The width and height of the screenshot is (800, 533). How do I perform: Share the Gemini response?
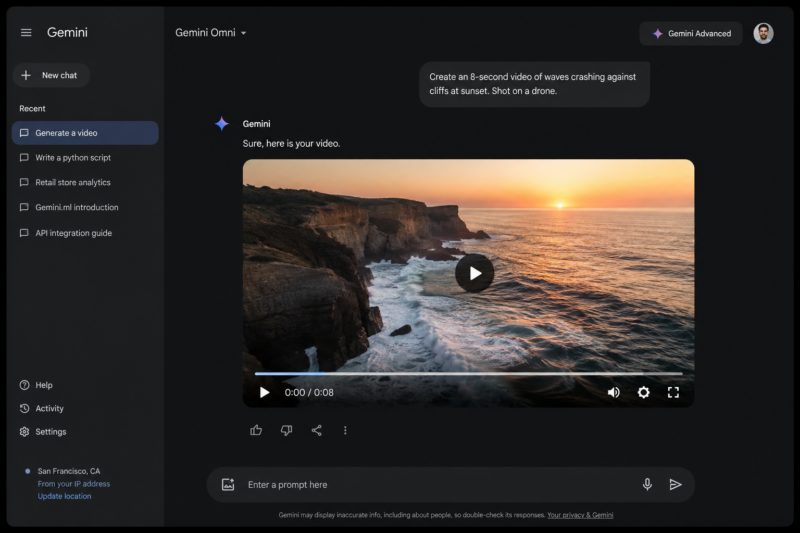click(316, 430)
